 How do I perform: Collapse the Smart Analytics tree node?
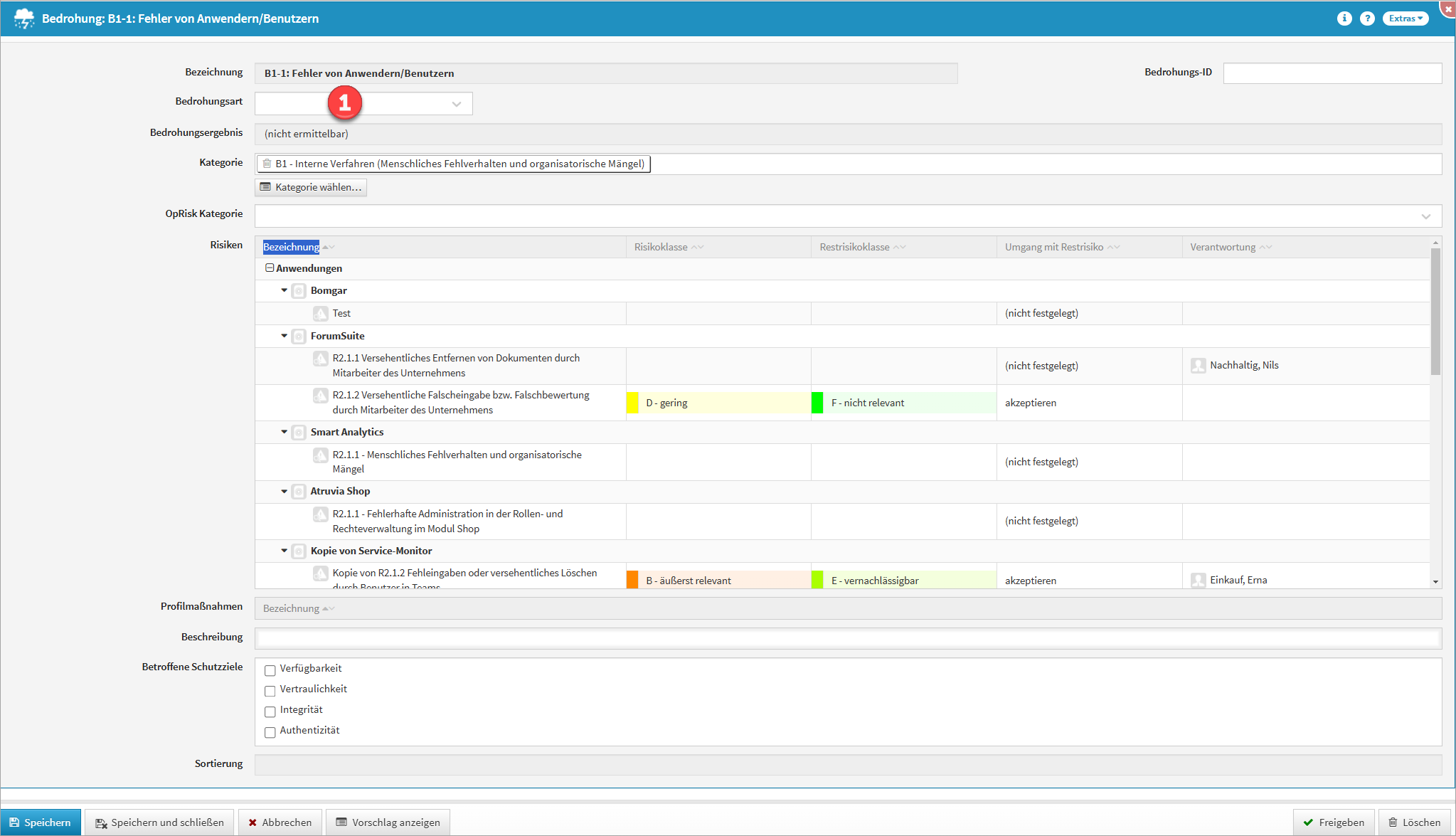click(284, 432)
